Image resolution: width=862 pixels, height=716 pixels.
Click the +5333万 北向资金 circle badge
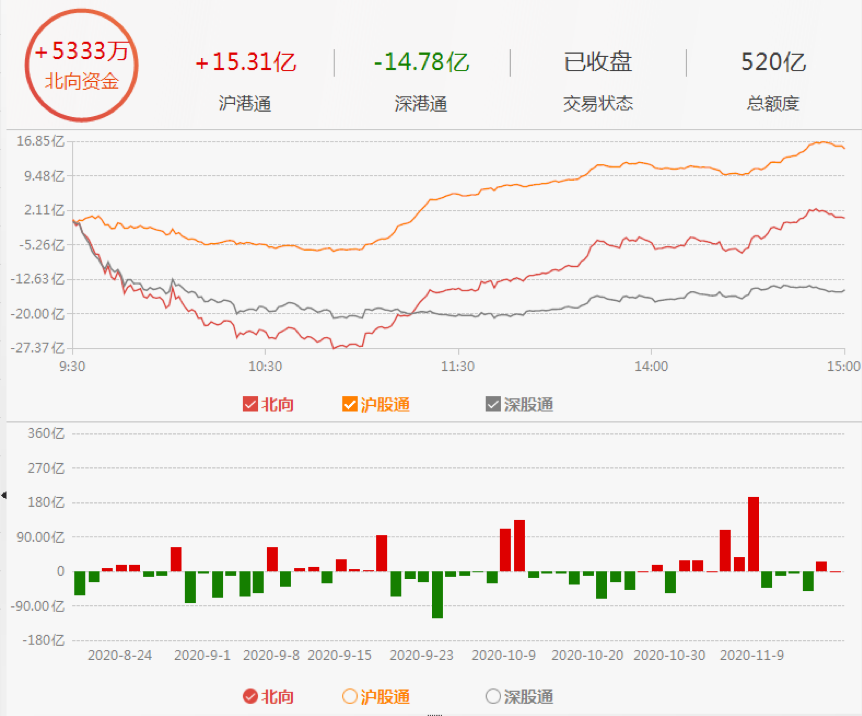[81, 65]
